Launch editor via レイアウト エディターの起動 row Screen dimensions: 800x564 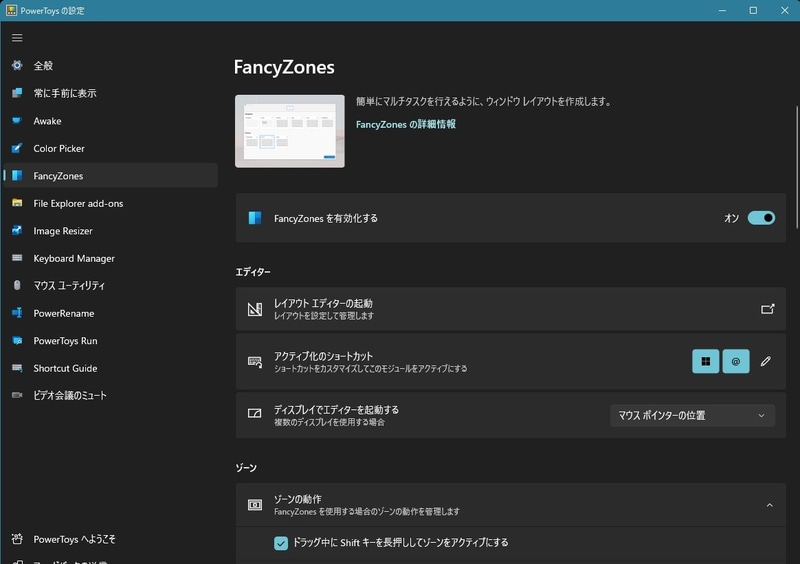pos(510,309)
